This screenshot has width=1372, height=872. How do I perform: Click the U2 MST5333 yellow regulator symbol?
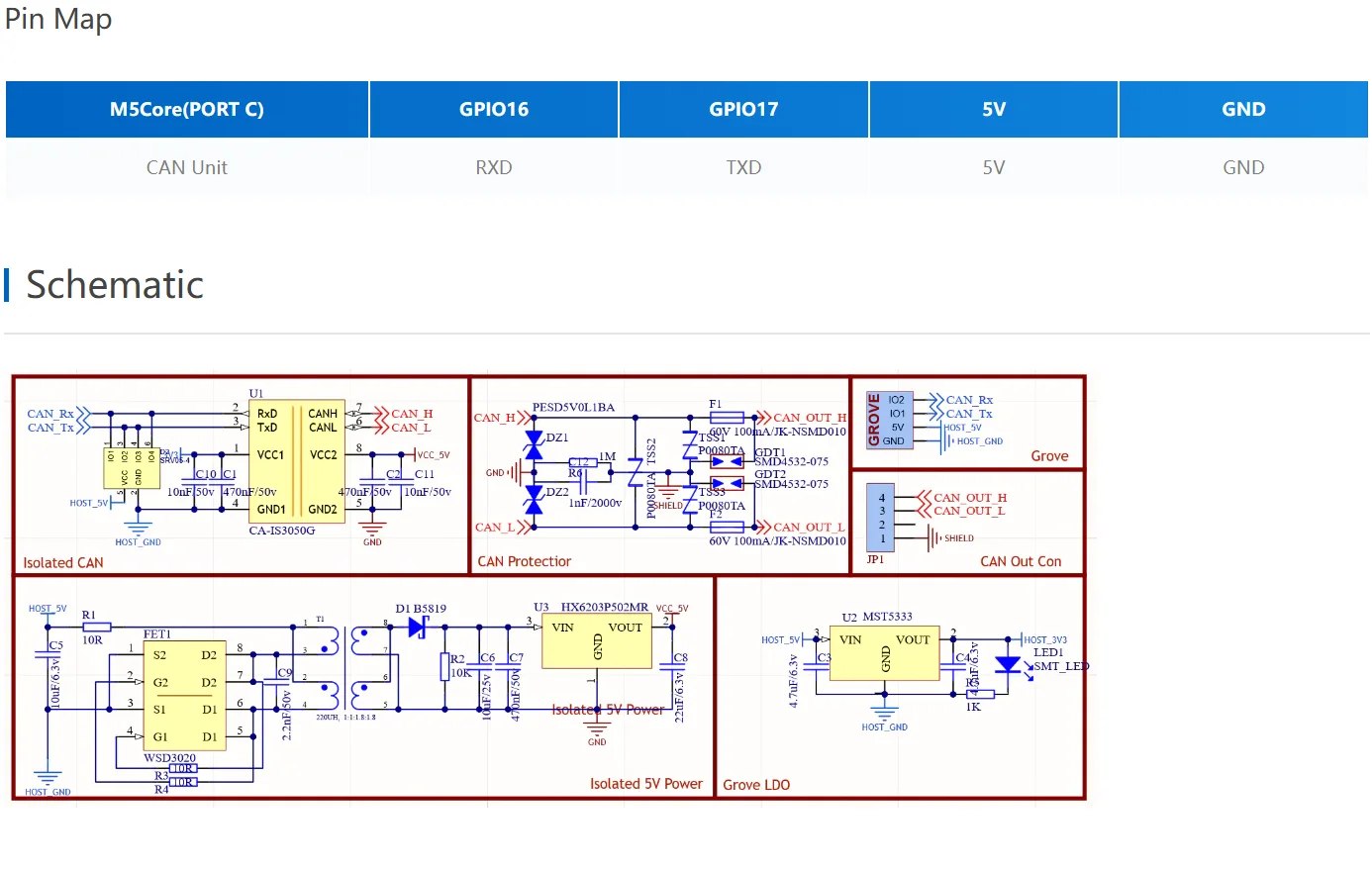(x=884, y=654)
